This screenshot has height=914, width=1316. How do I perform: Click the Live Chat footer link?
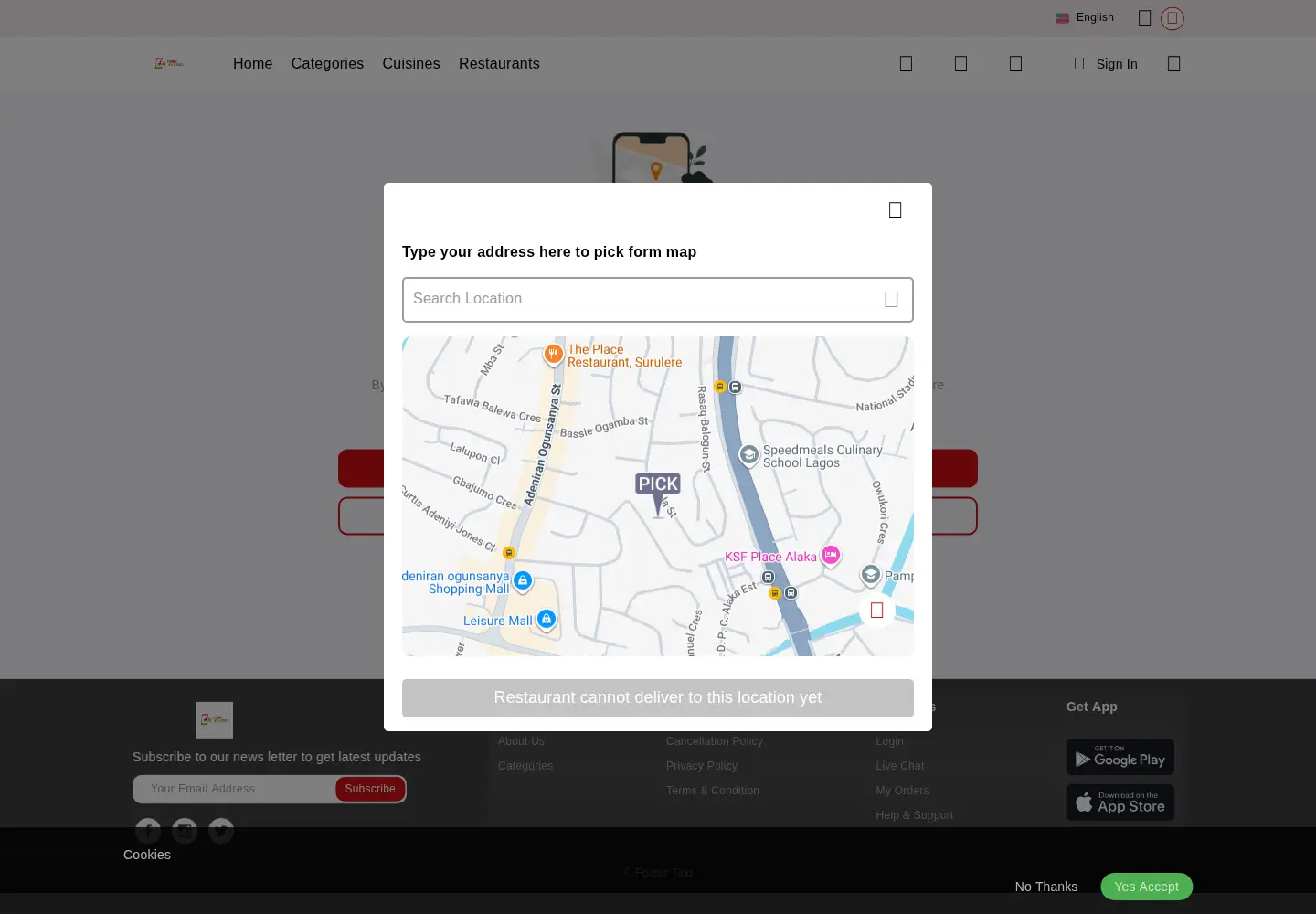point(900,766)
